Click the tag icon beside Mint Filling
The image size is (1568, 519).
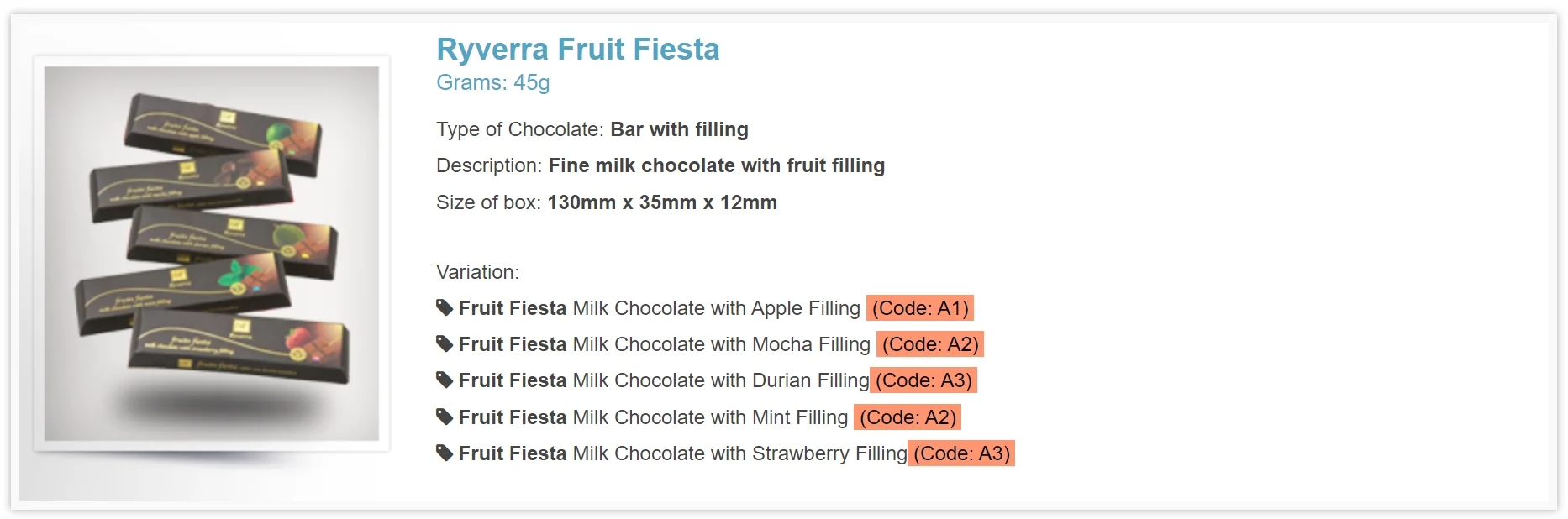click(445, 417)
